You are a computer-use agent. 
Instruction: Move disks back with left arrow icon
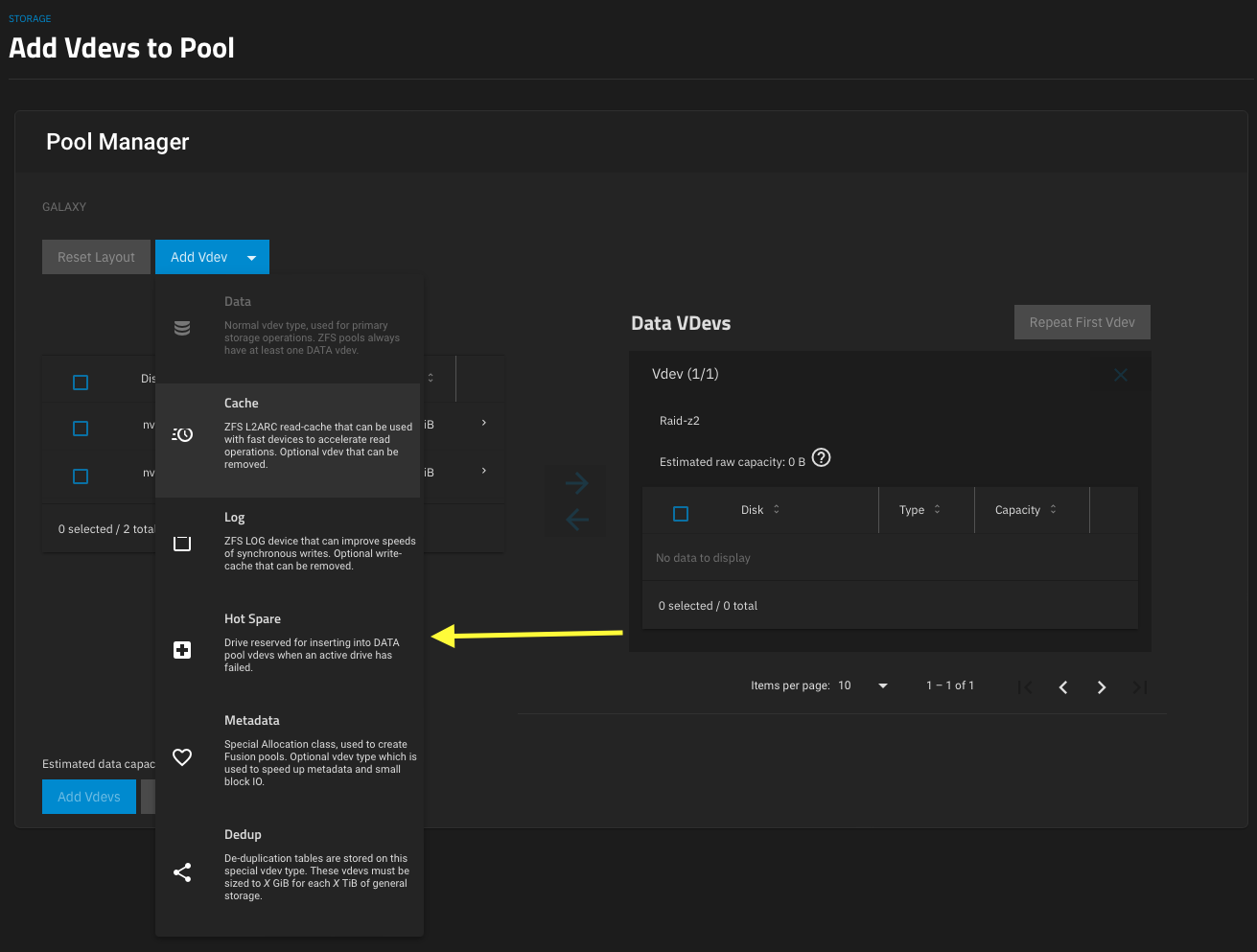point(576,520)
